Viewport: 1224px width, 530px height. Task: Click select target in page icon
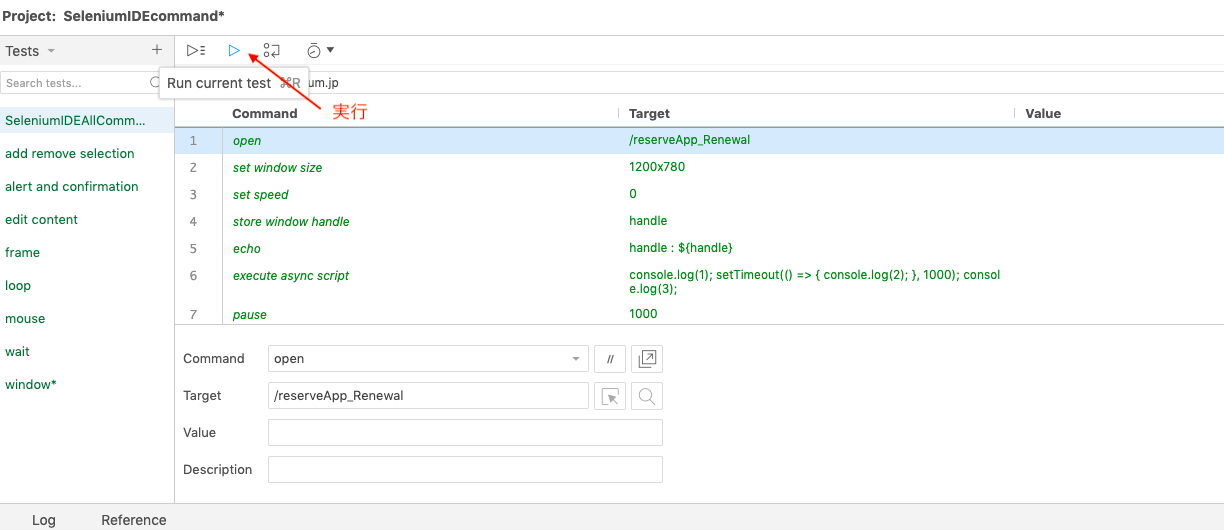(x=610, y=396)
